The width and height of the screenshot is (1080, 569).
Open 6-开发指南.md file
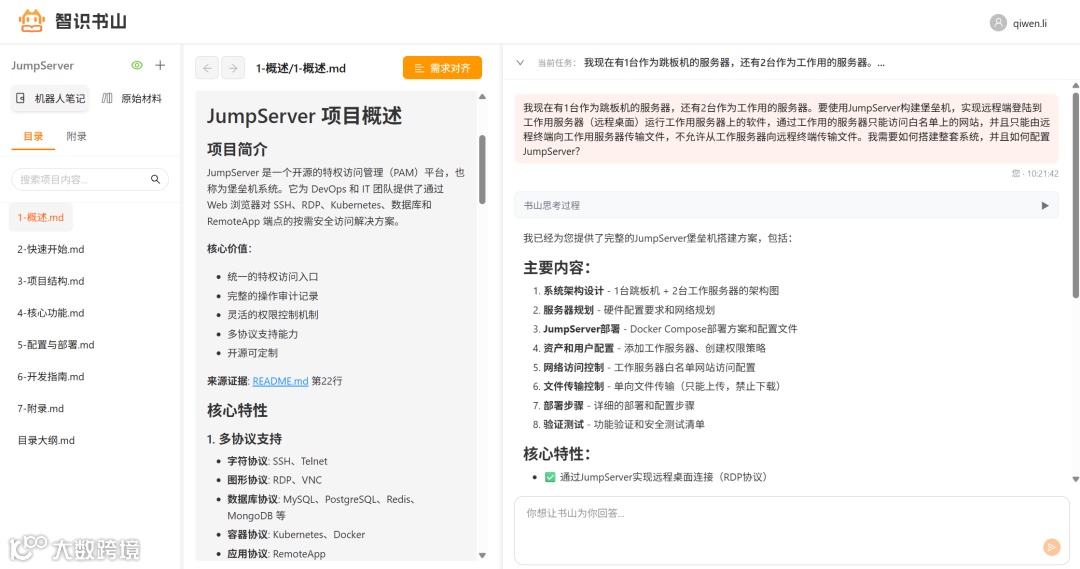click(x=51, y=376)
